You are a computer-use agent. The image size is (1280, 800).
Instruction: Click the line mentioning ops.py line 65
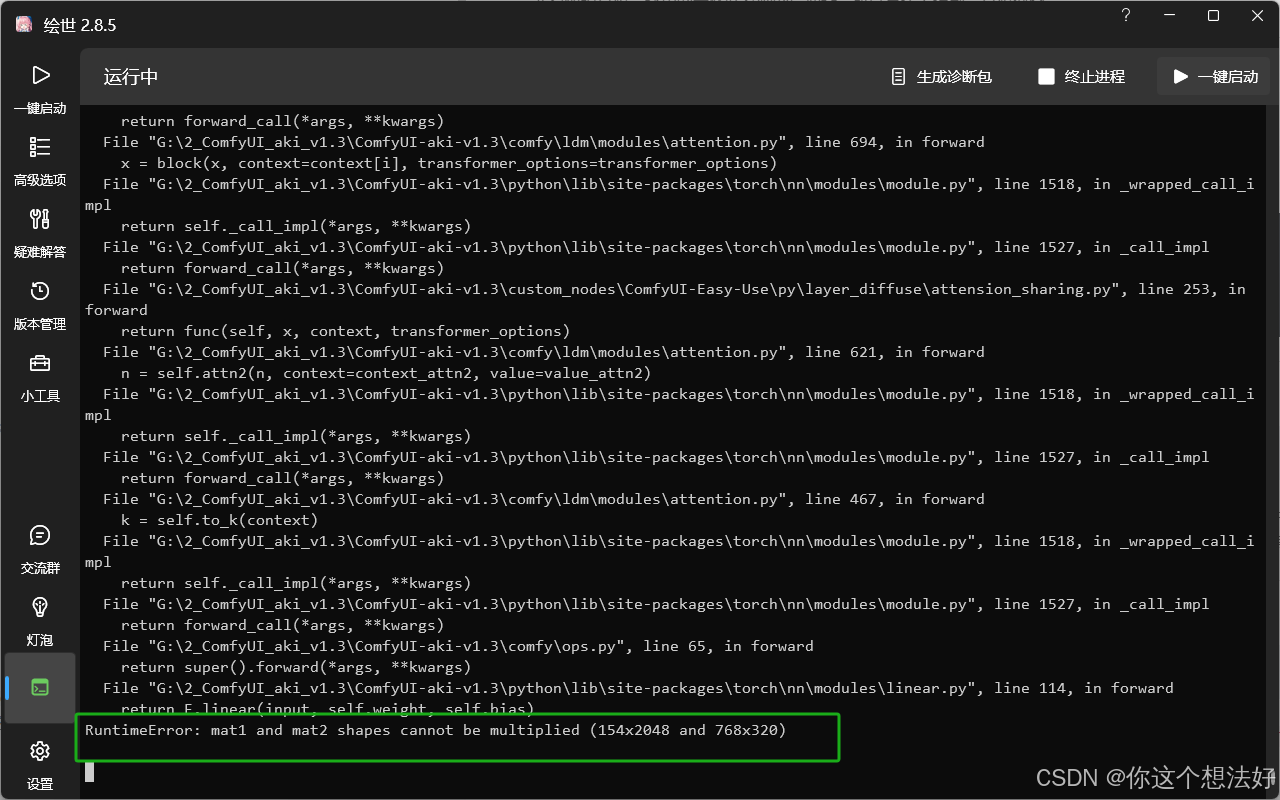tap(458, 646)
